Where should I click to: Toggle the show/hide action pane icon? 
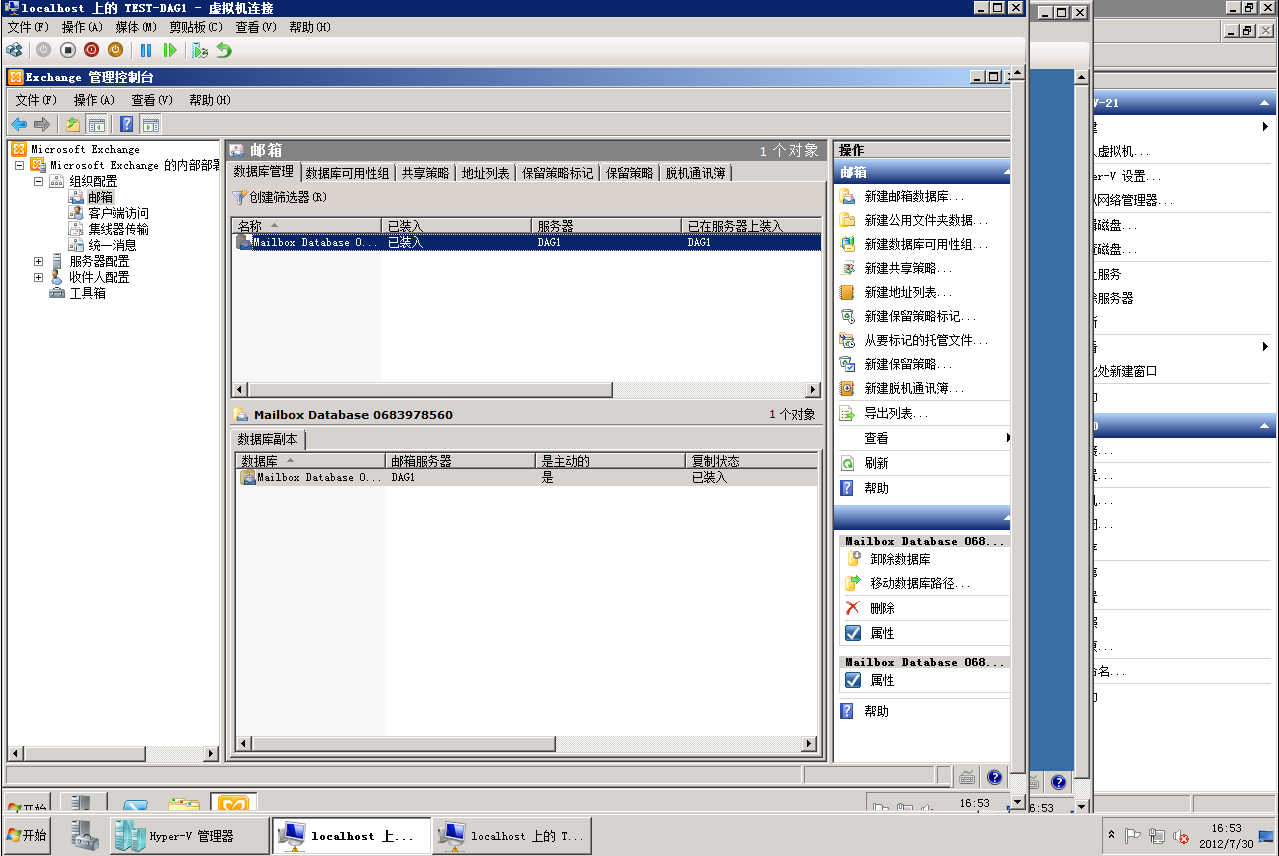(151, 124)
